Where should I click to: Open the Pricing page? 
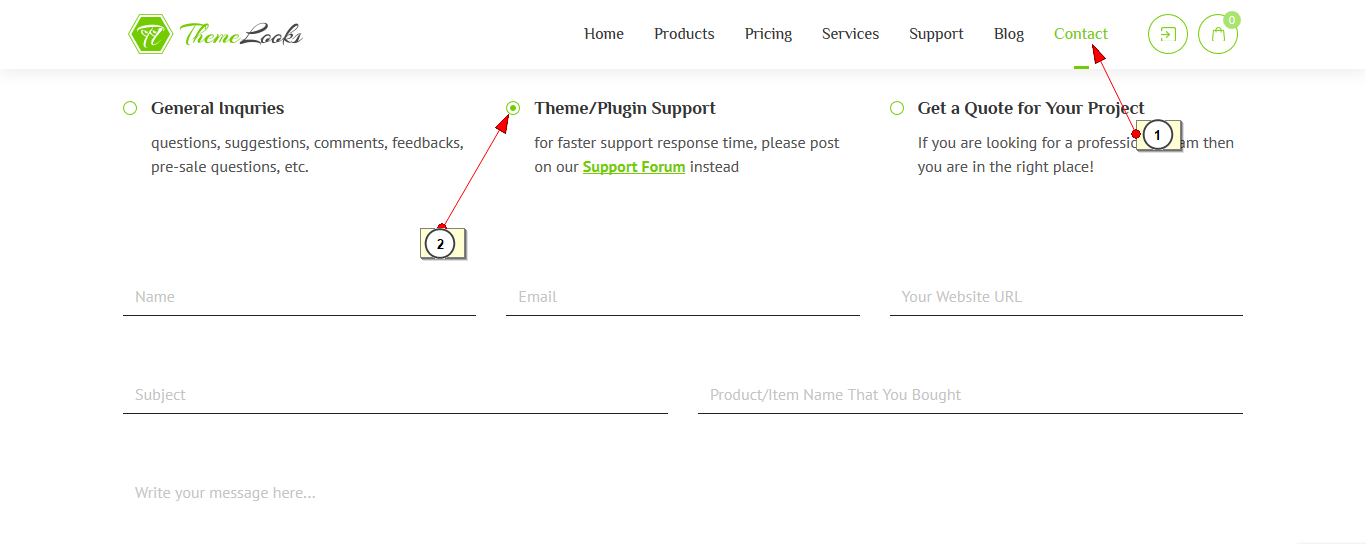point(768,34)
